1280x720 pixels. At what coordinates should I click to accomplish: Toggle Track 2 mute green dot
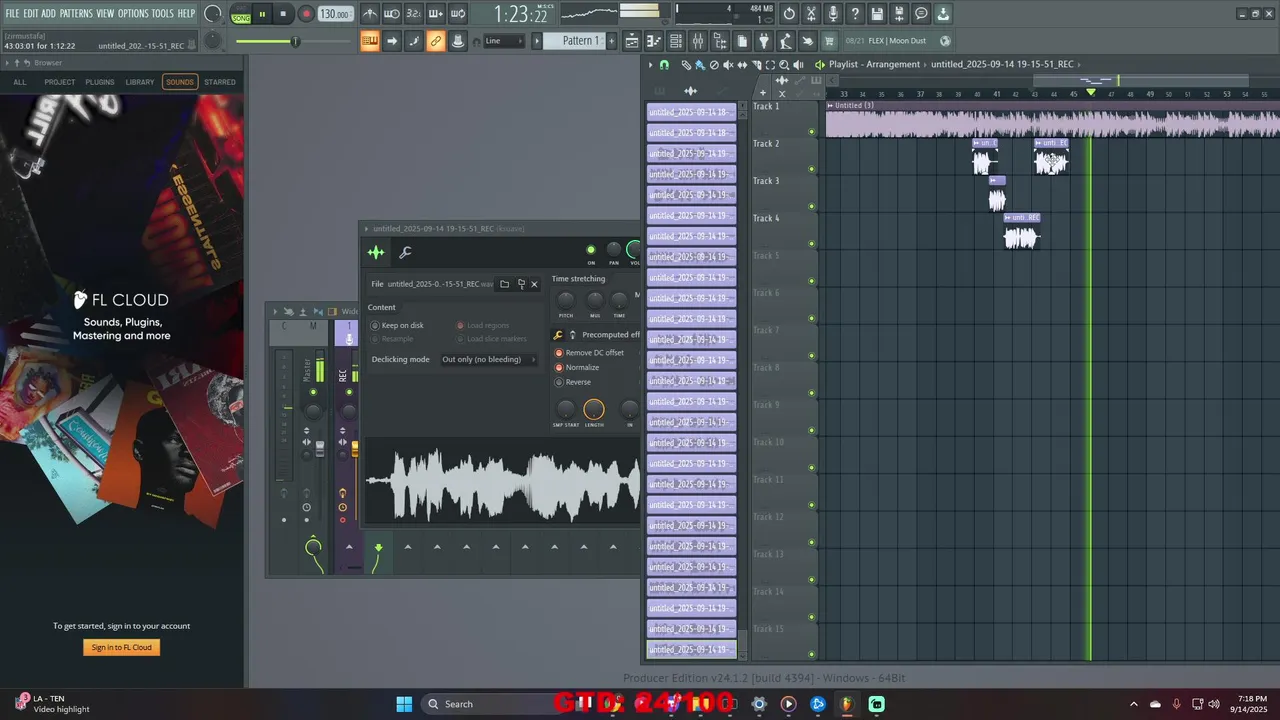click(x=811, y=169)
